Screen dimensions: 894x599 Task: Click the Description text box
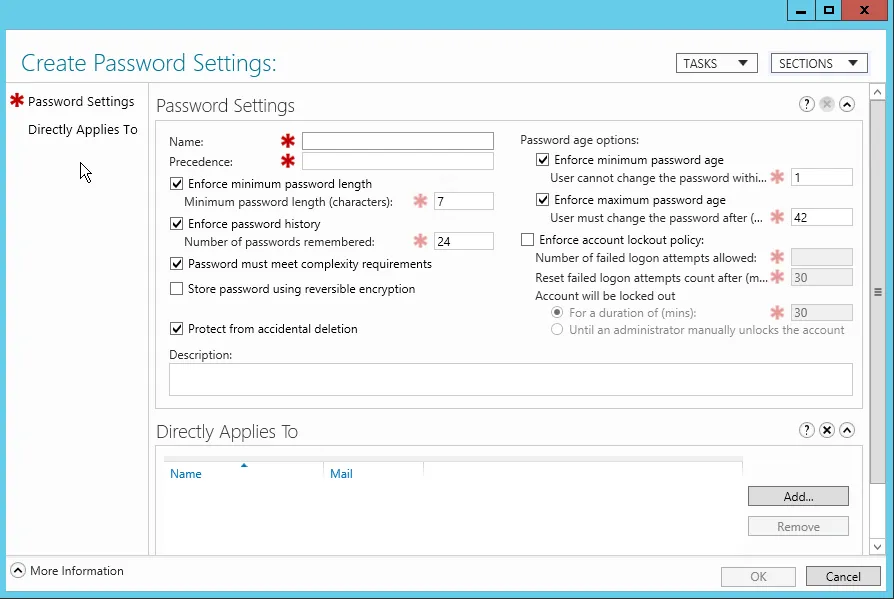click(x=510, y=380)
